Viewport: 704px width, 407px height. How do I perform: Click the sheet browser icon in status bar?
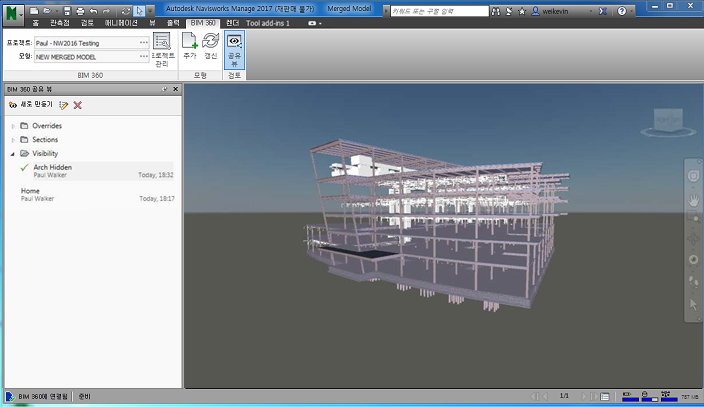point(605,397)
